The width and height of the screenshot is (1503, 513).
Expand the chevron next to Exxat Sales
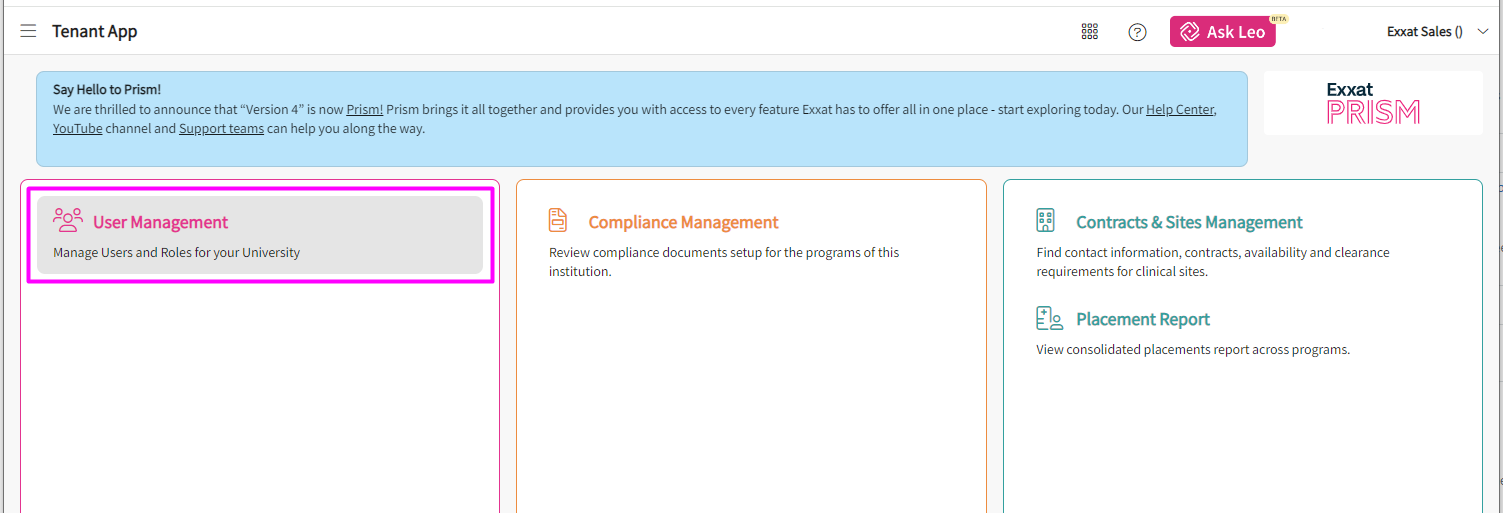(x=1482, y=32)
